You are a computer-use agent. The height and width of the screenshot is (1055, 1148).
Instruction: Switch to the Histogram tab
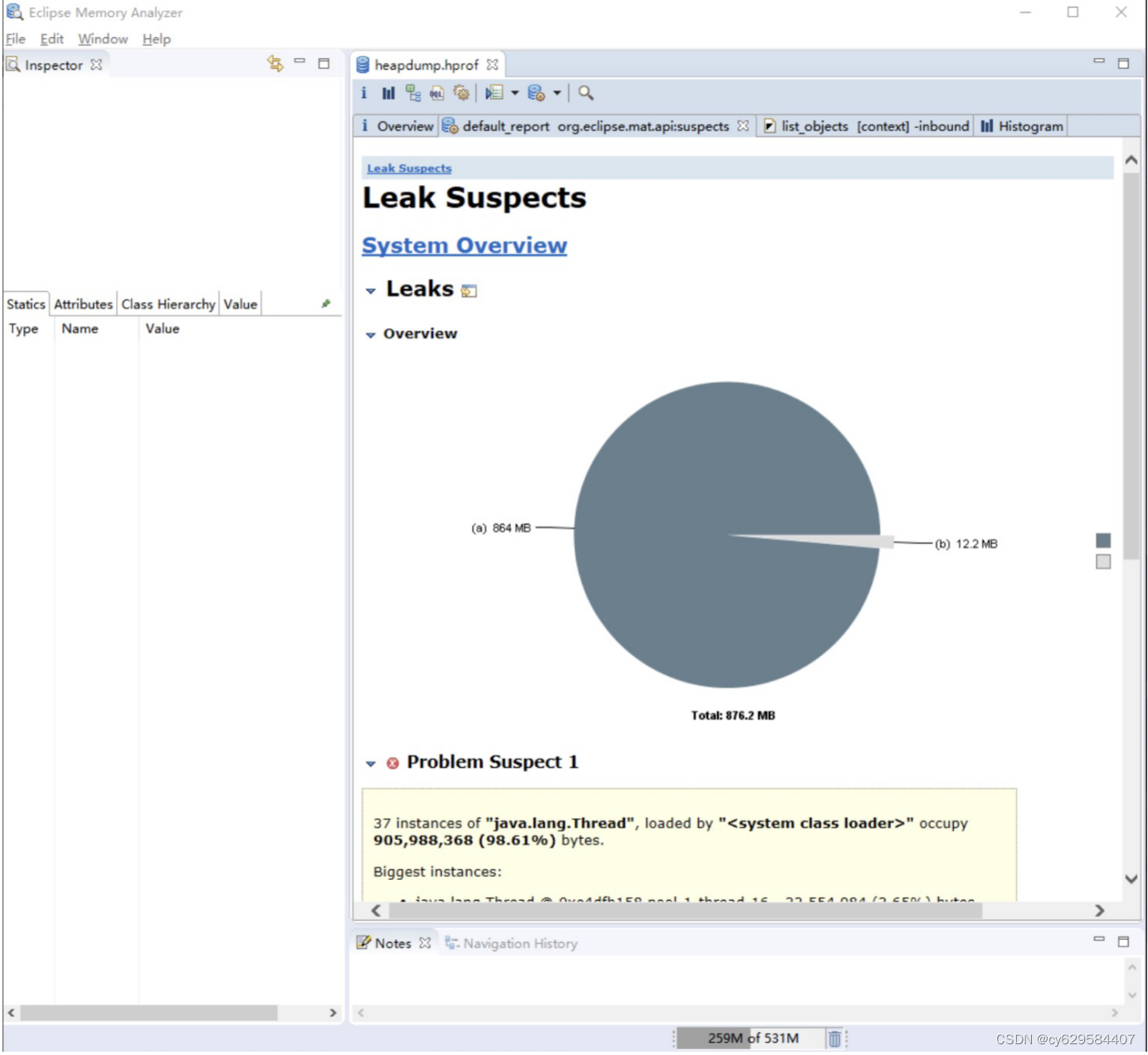[1021, 126]
